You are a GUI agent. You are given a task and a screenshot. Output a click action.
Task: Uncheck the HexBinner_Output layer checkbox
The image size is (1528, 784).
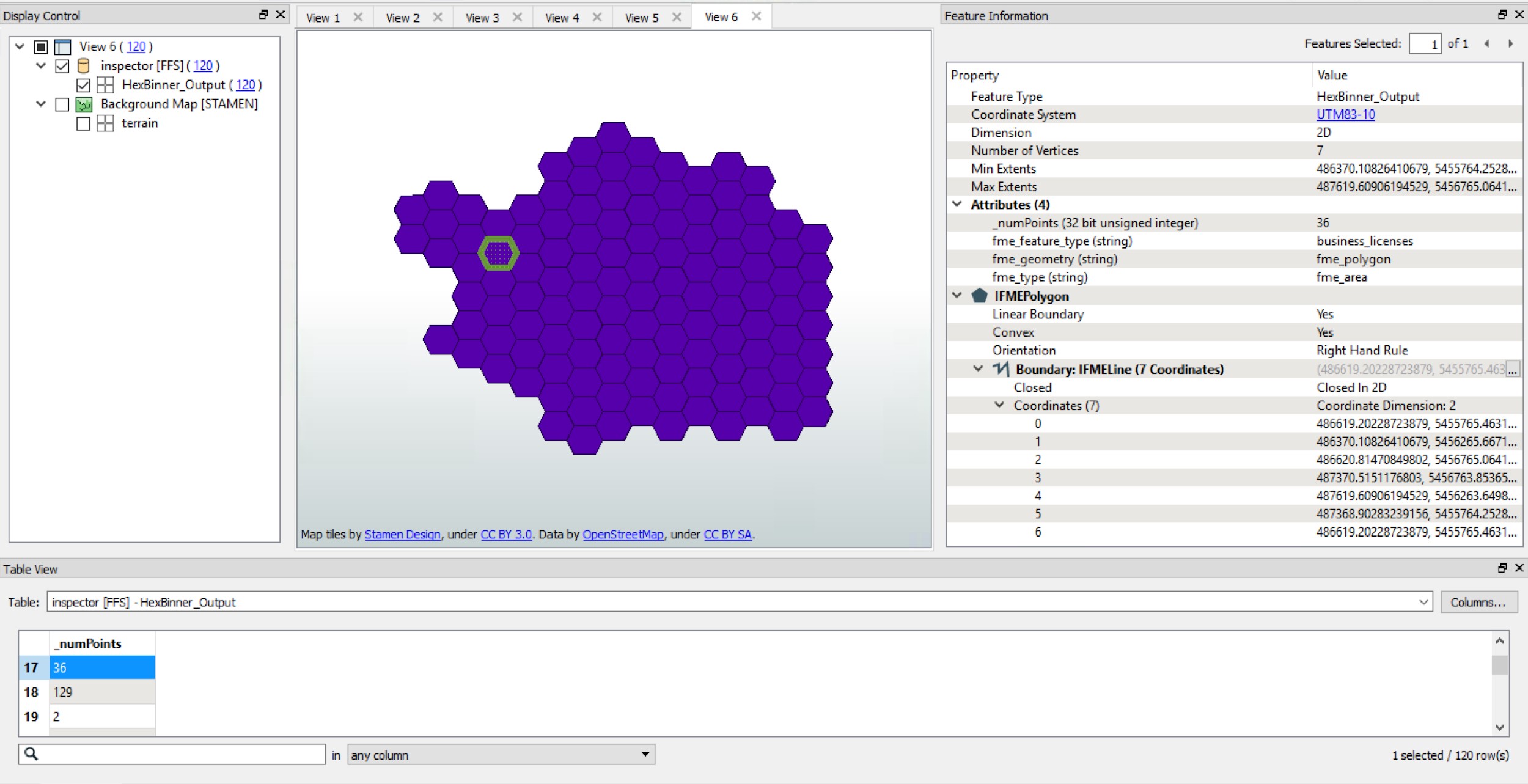84,85
